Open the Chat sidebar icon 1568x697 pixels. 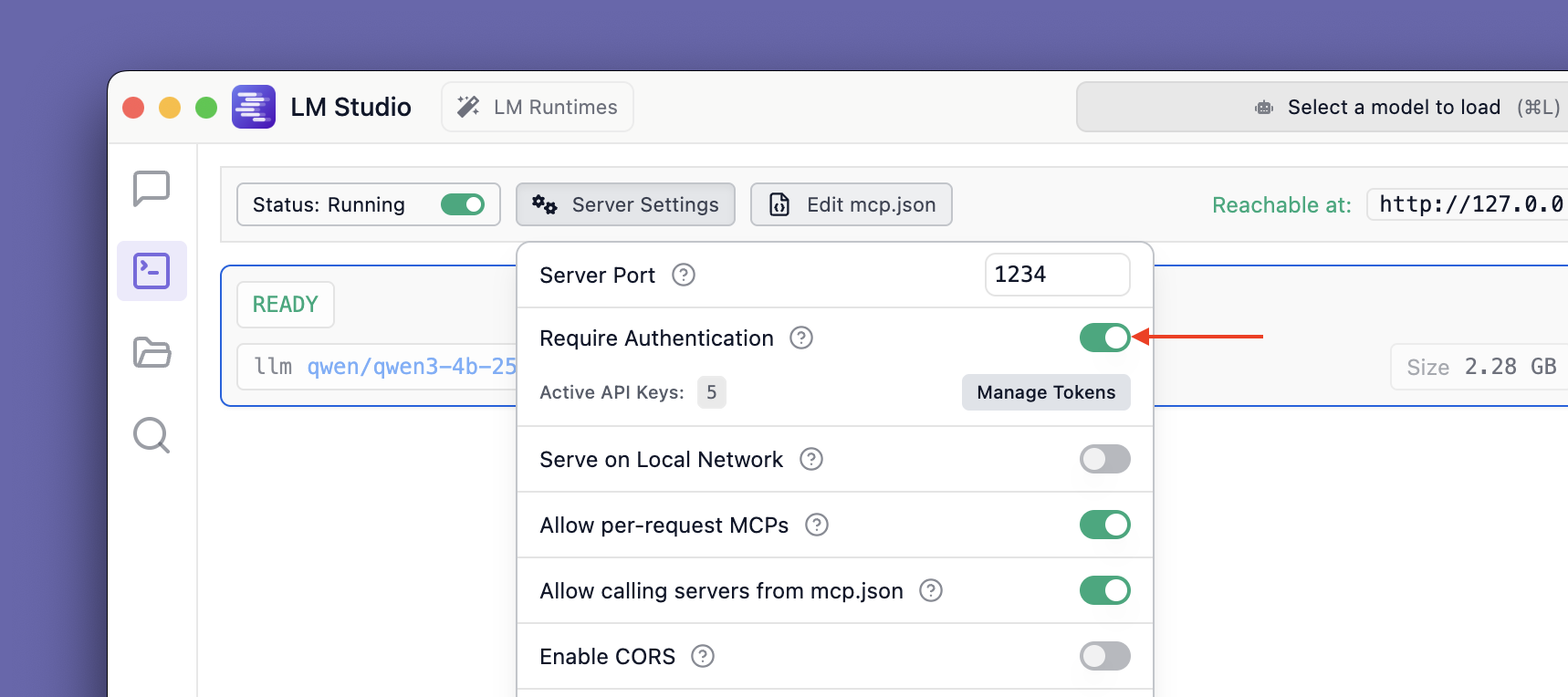click(x=152, y=188)
